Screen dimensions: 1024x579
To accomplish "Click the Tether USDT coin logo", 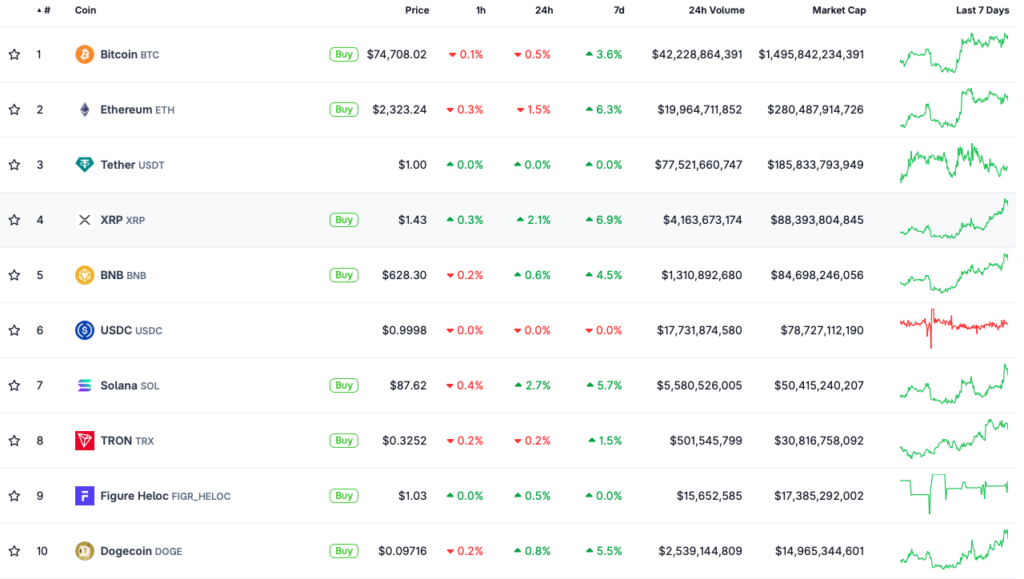I will pos(85,164).
